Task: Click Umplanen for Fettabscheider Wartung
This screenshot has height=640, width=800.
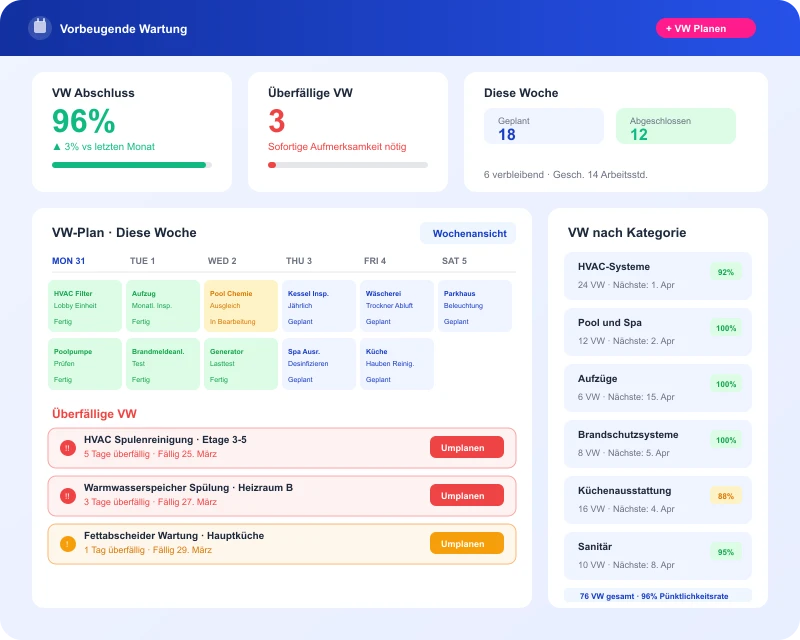Action: pyautogui.click(x=467, y=543)
